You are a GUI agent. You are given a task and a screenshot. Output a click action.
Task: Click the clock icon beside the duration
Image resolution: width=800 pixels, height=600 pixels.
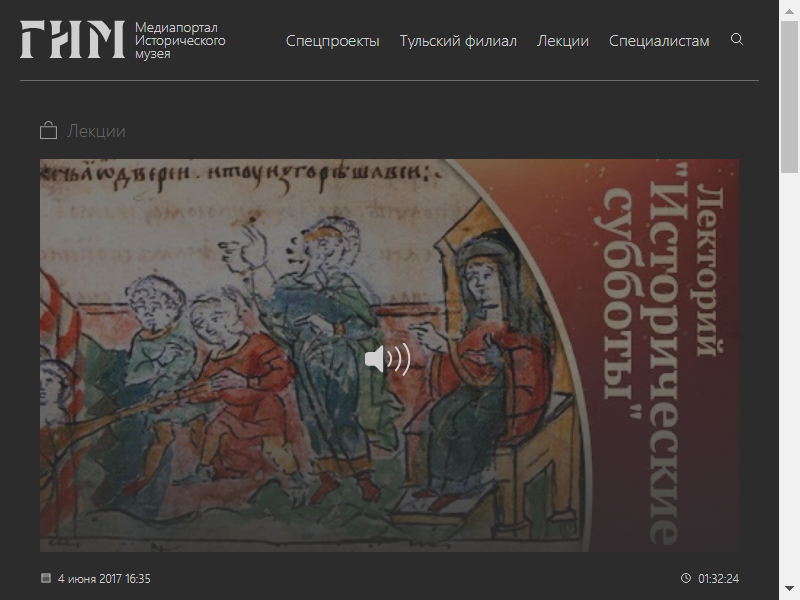(686, 578)
